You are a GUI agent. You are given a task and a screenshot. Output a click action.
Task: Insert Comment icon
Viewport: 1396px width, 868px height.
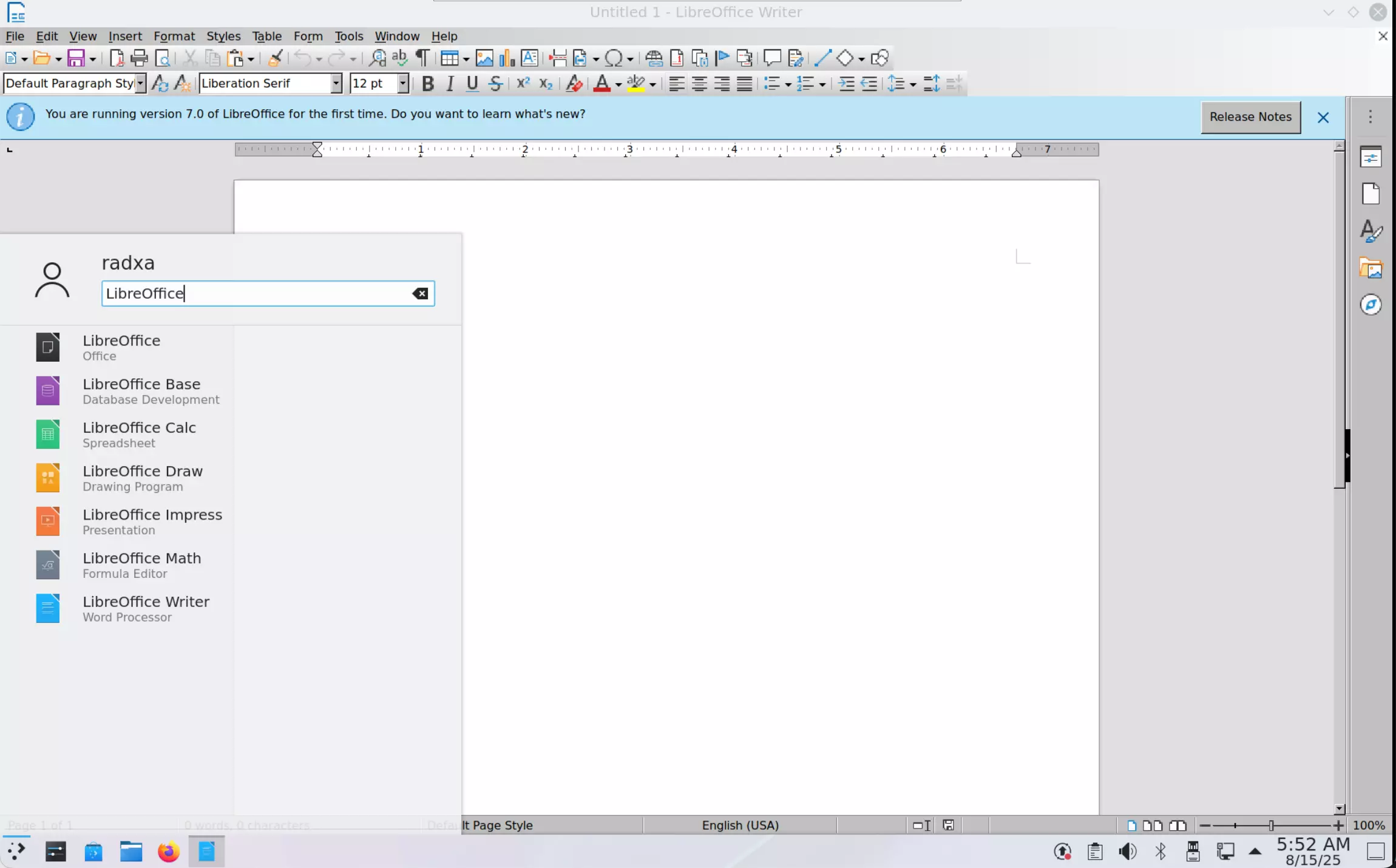772,58
